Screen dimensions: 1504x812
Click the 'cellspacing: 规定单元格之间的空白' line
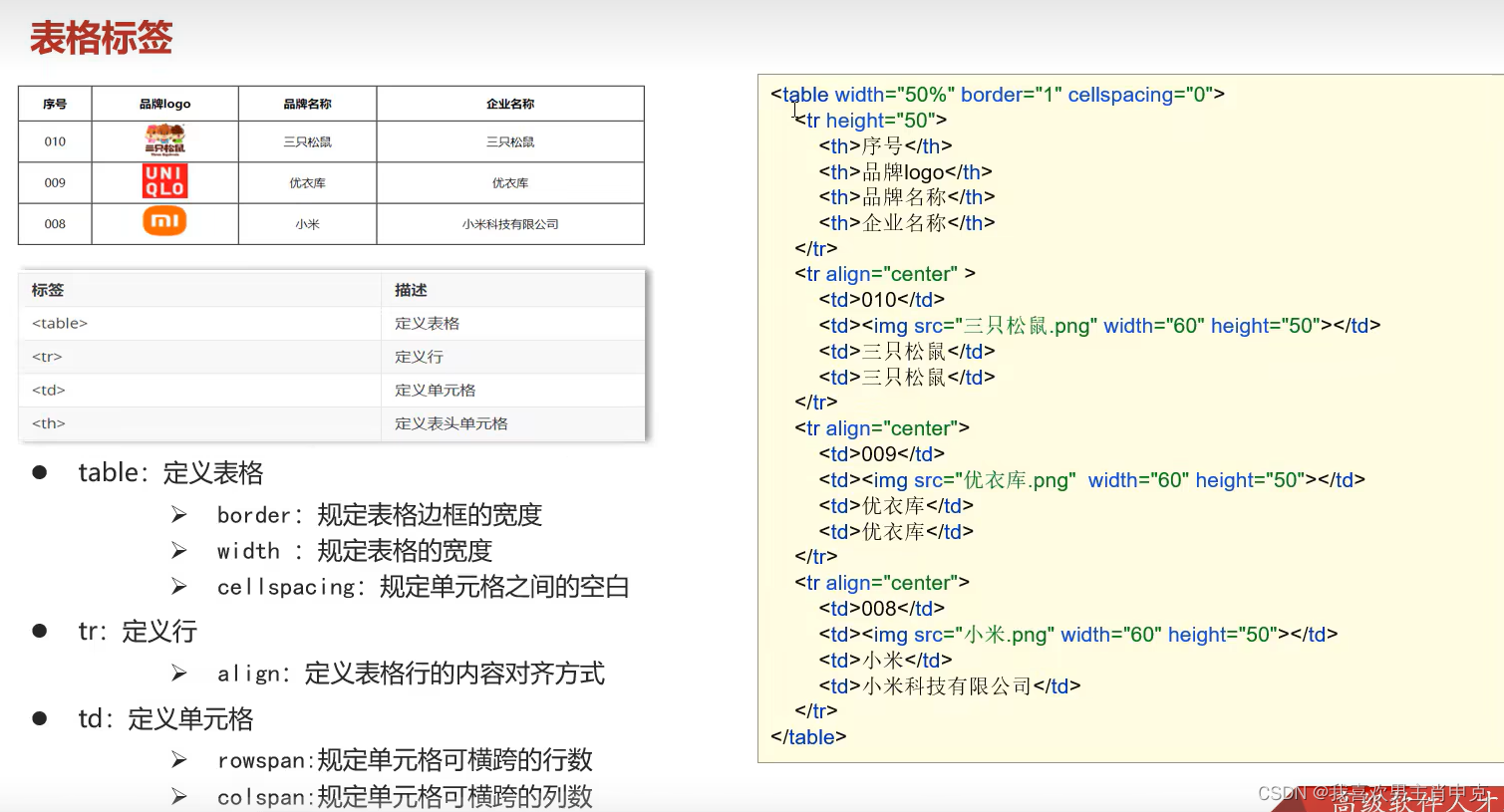pyautogui.click(x=423, y=587)
